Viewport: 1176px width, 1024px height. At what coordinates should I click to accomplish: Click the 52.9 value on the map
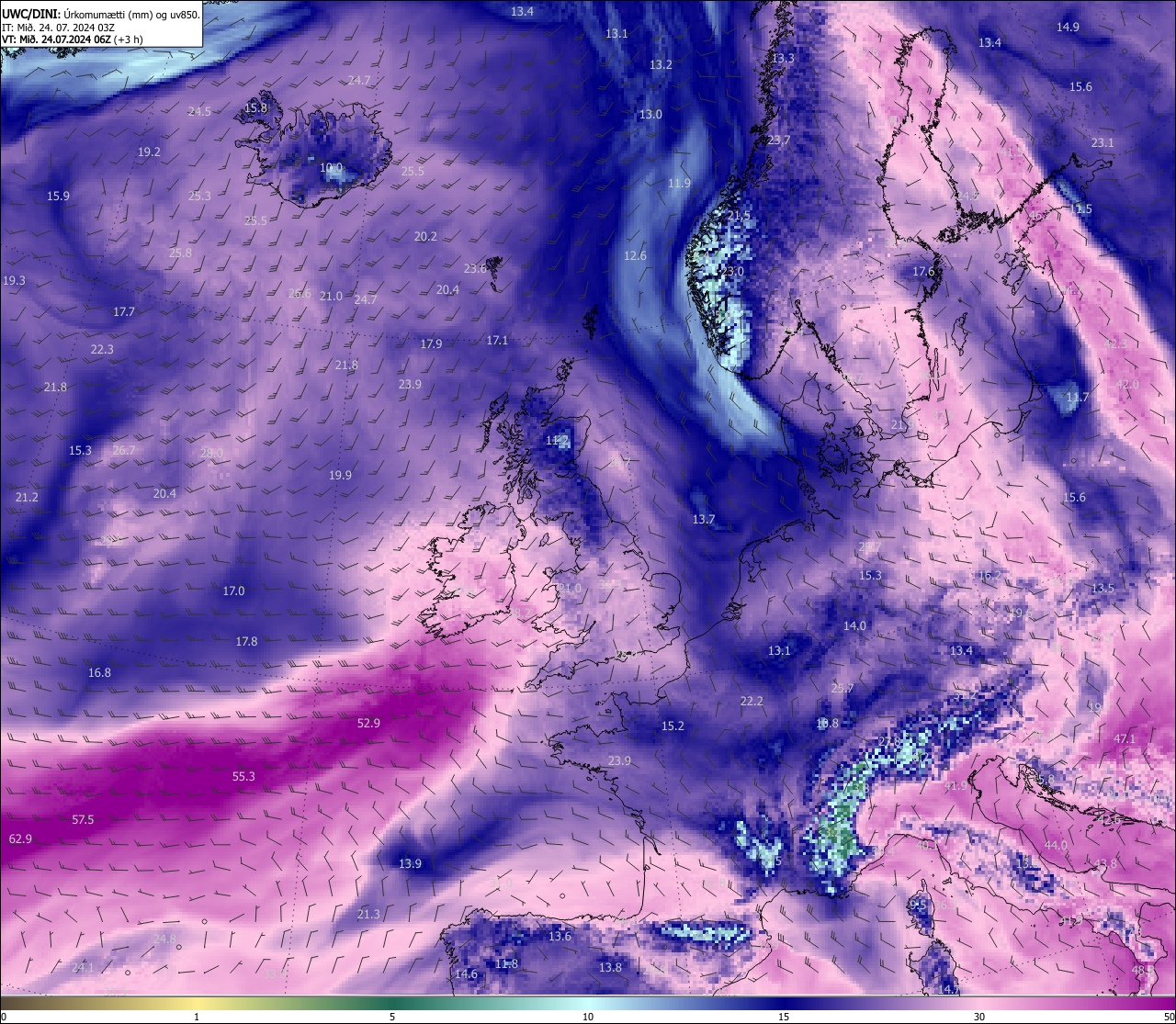pos(368,723)
